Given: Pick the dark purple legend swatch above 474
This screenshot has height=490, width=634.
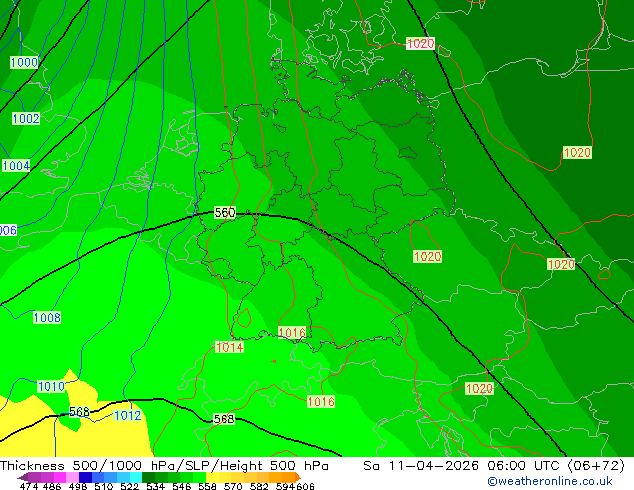Looking at the screenshot, I should (34, 477).
